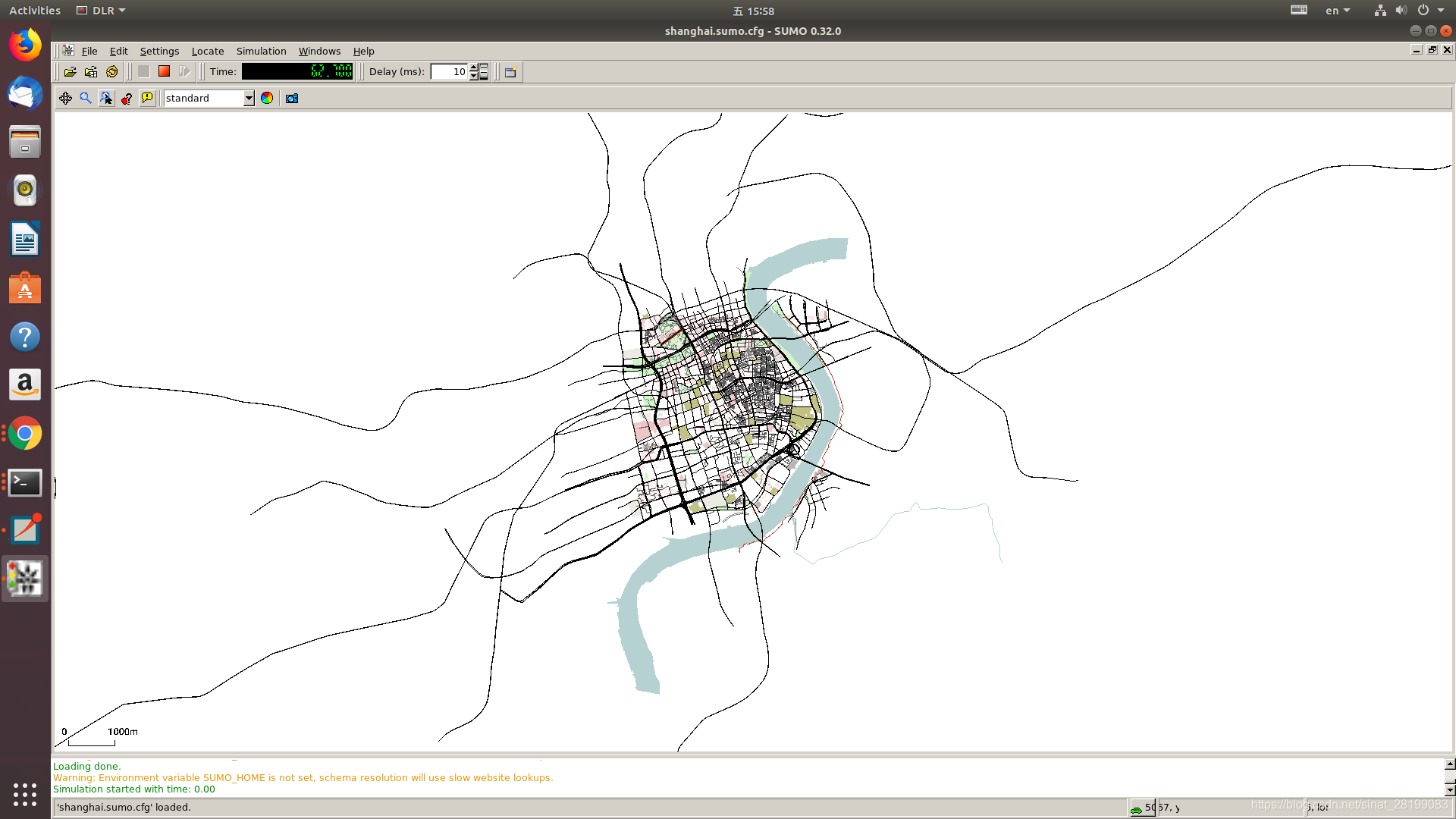Open simulation file with the folder icon
The image size is (1456, 819).
[x=70, y=71]
